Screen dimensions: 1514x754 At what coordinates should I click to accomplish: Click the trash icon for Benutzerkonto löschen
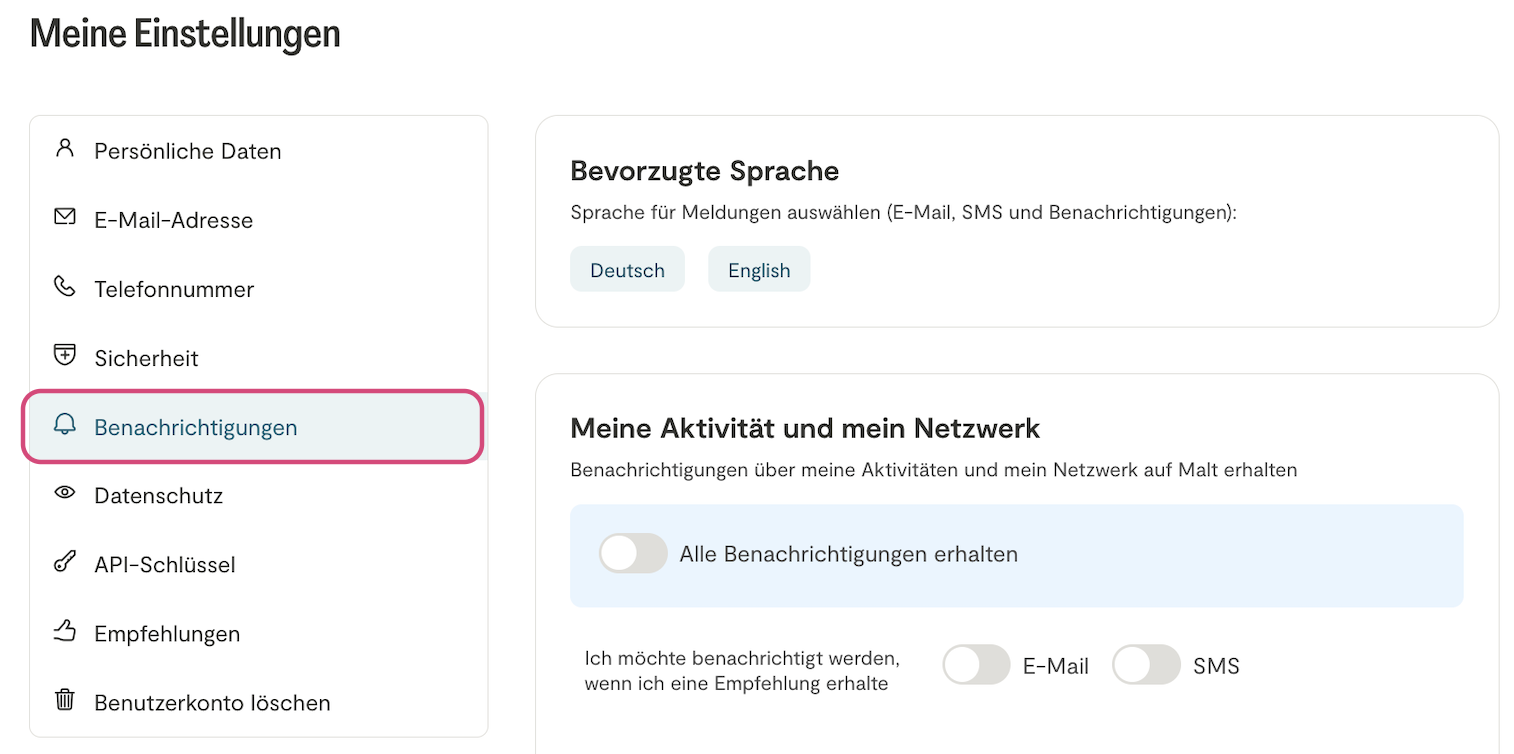click(65, 701)
